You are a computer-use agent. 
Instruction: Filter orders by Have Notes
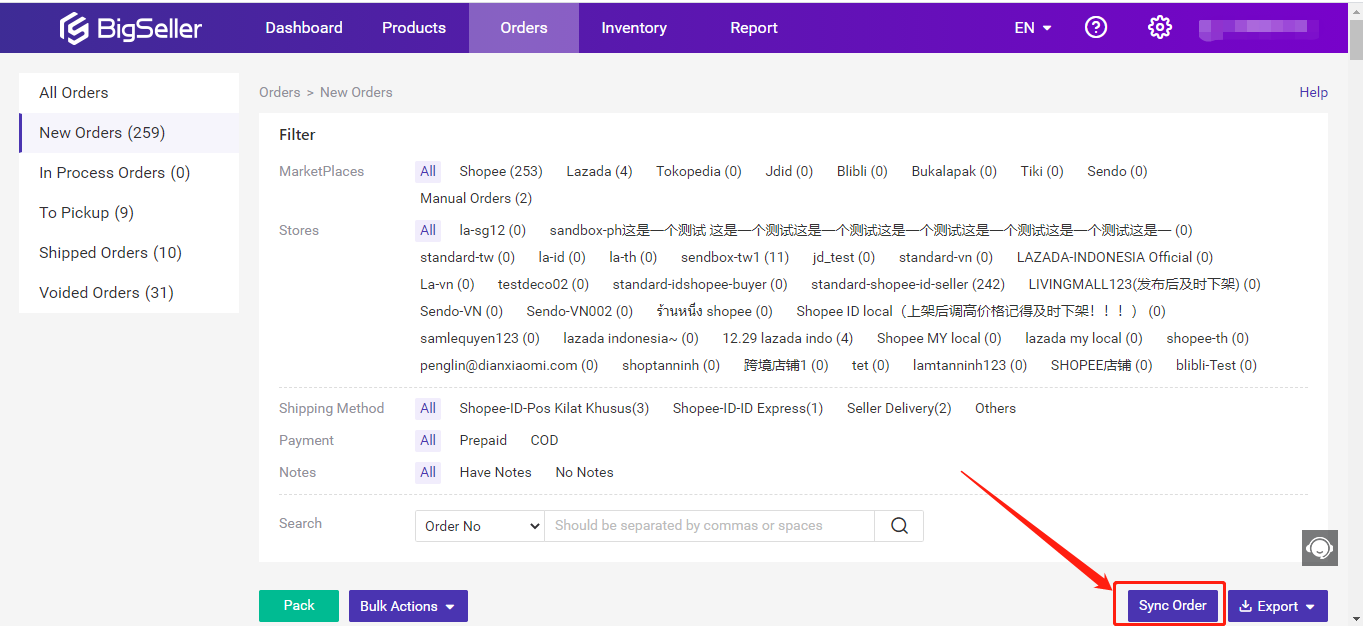[x=495, y=473]
